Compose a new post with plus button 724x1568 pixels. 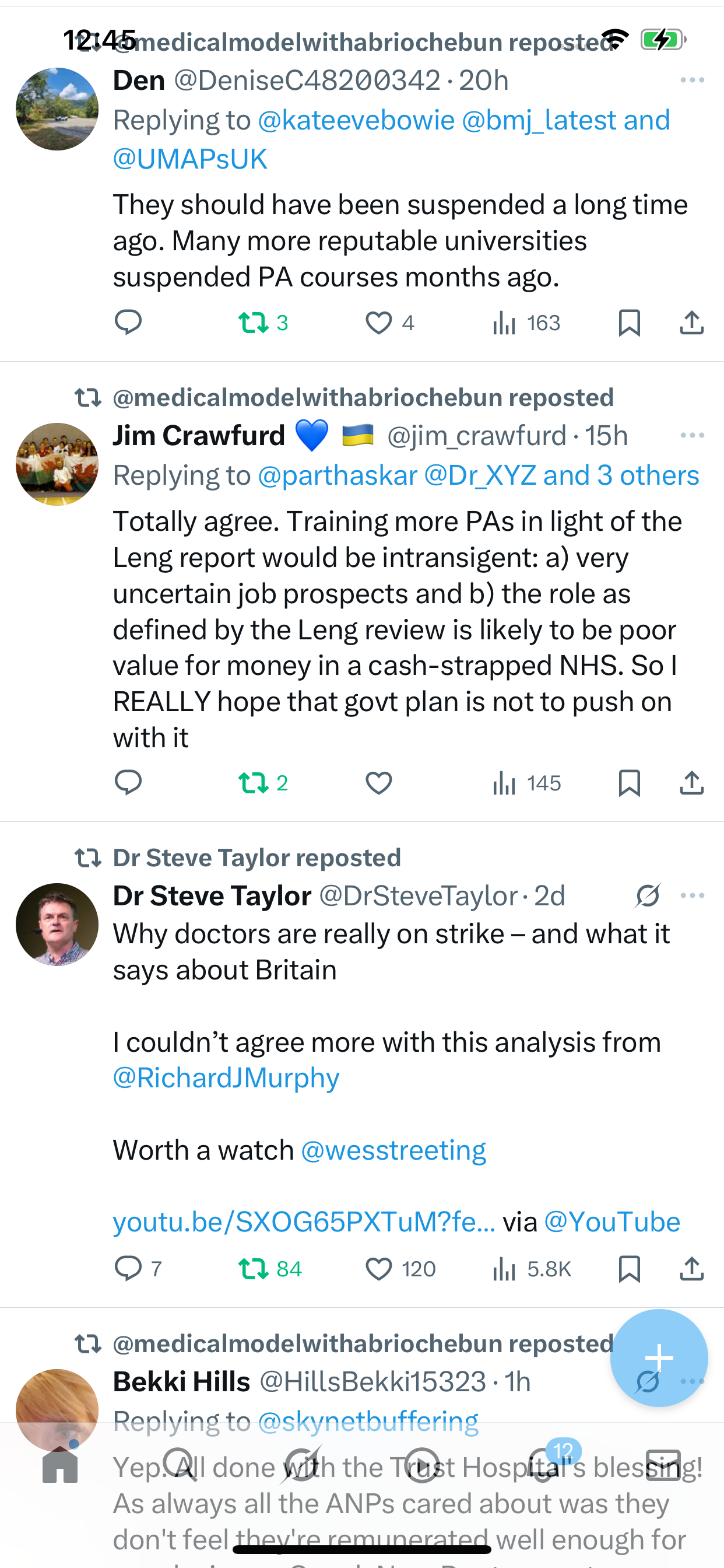(659, 1357)
